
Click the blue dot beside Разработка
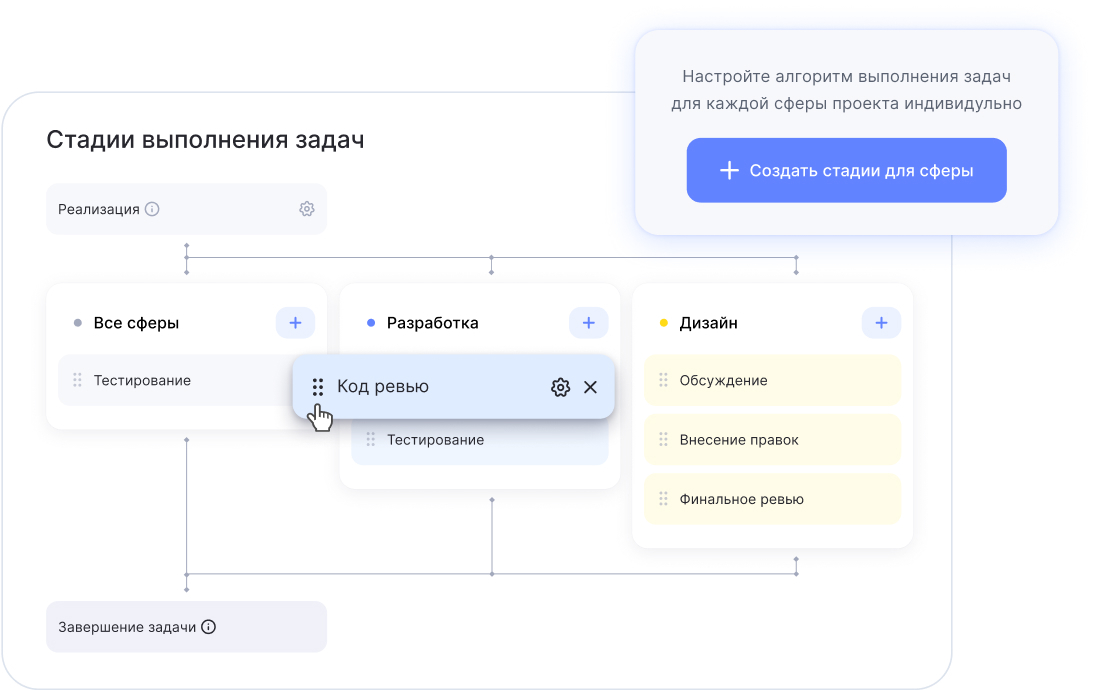pyautogui.click(x=371, y=323)
